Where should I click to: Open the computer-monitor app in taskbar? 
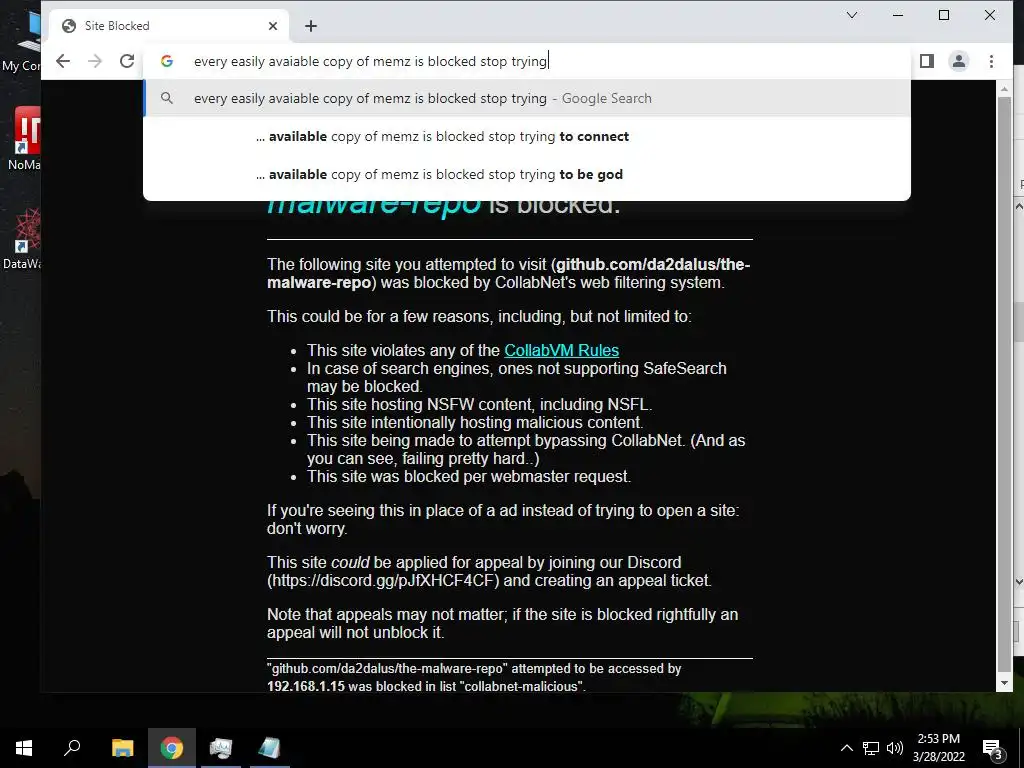click(221, 748)
